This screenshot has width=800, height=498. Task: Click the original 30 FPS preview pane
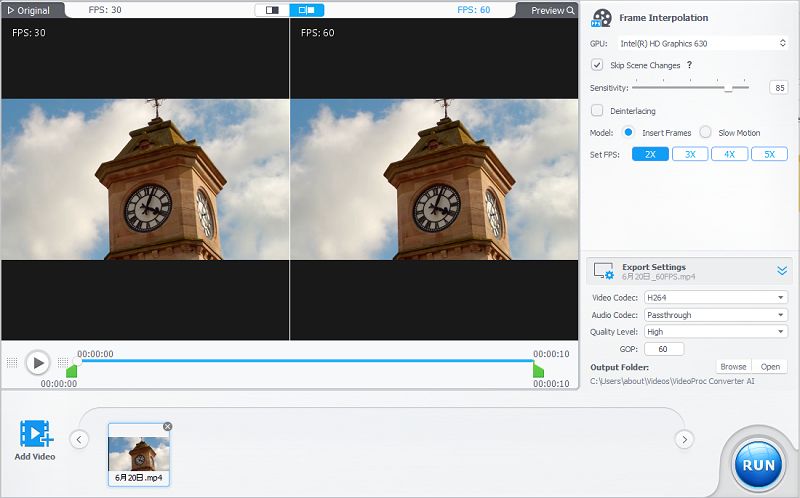145,179
